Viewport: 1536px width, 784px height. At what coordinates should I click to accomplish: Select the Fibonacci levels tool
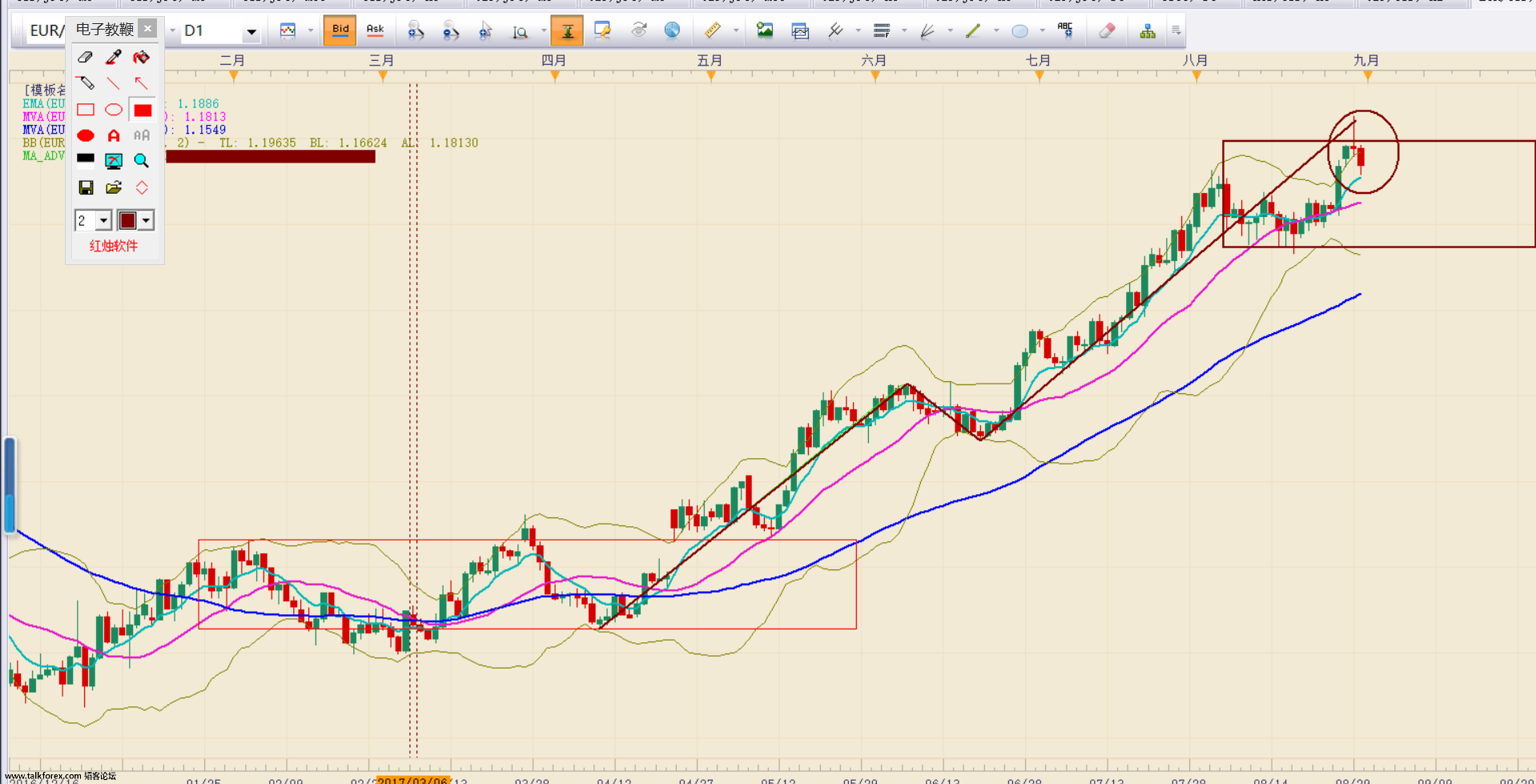[882, 30]
